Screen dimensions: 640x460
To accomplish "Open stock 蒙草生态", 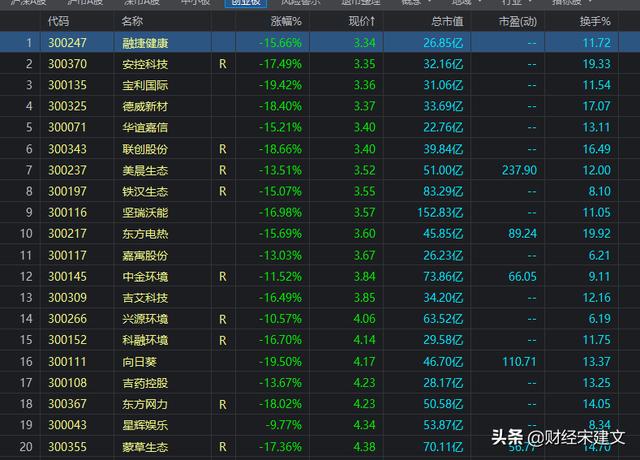I will tap(145, 447).
